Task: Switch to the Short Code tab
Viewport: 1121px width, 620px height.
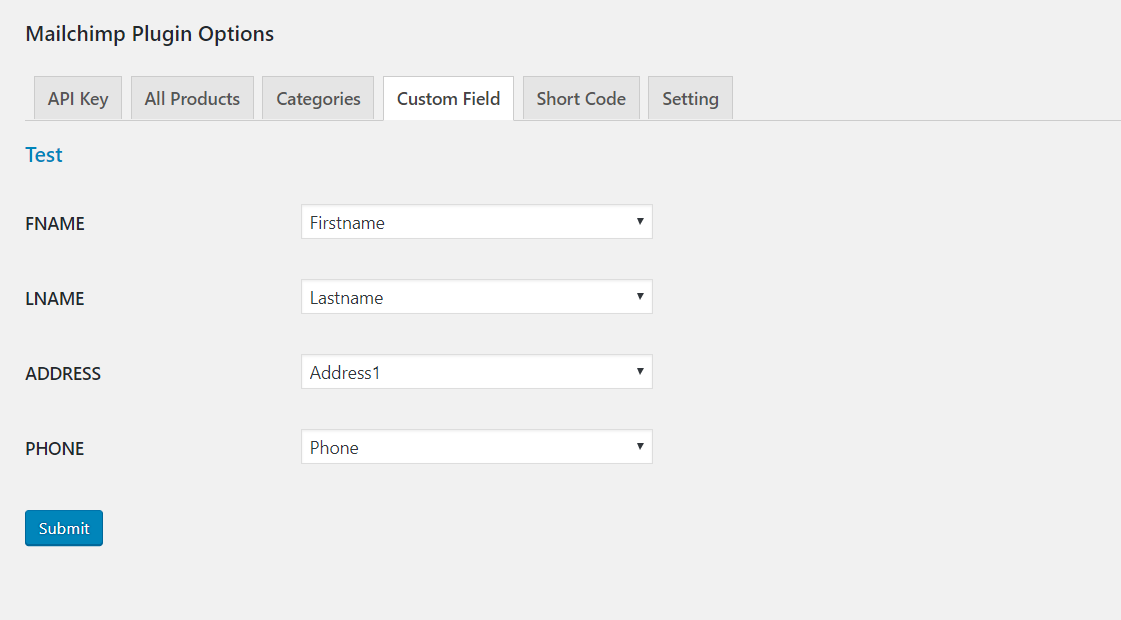Action: [581, 98]
